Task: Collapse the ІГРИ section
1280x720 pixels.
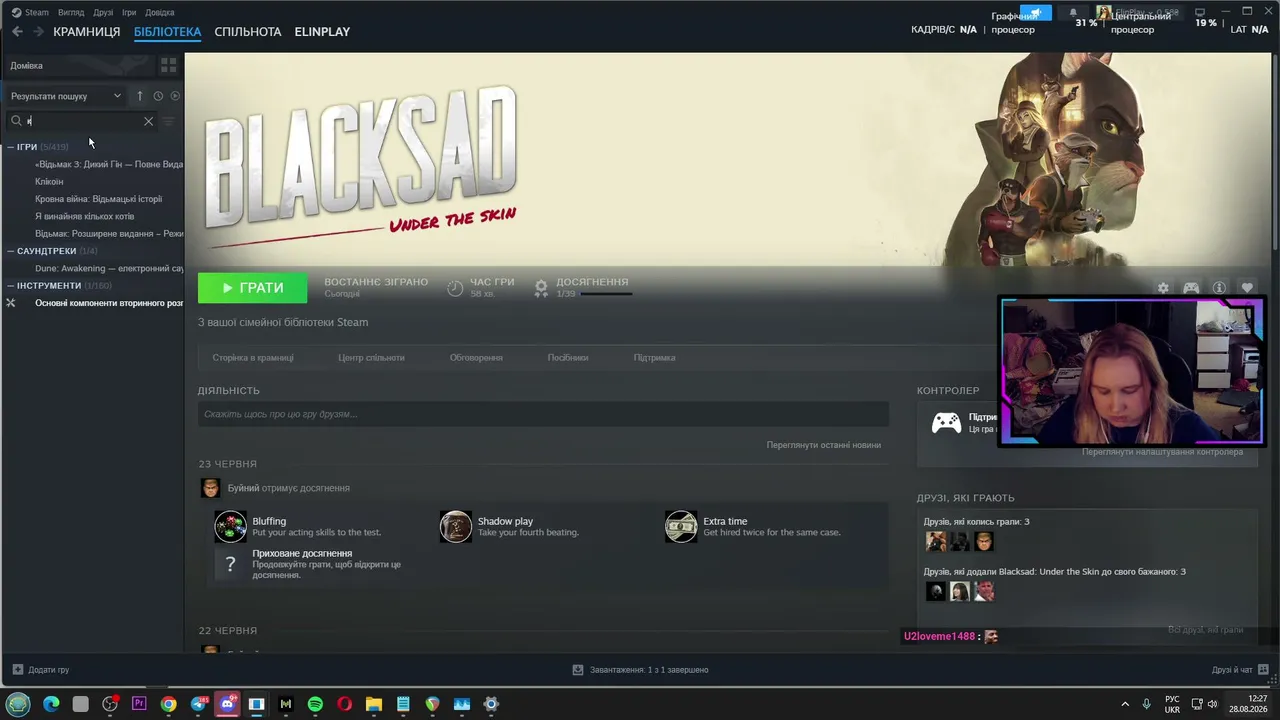Action: click(x=10, y=147)
